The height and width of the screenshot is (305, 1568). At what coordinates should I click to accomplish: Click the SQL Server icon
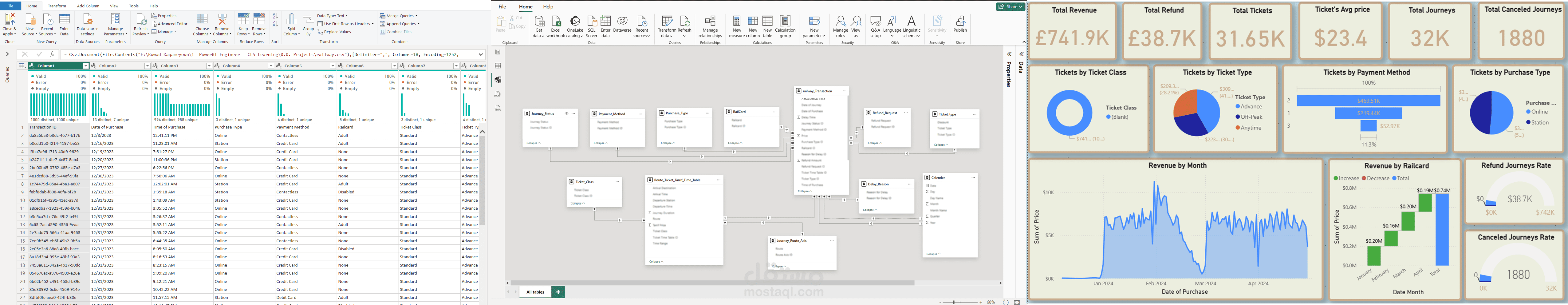point(592,21)
